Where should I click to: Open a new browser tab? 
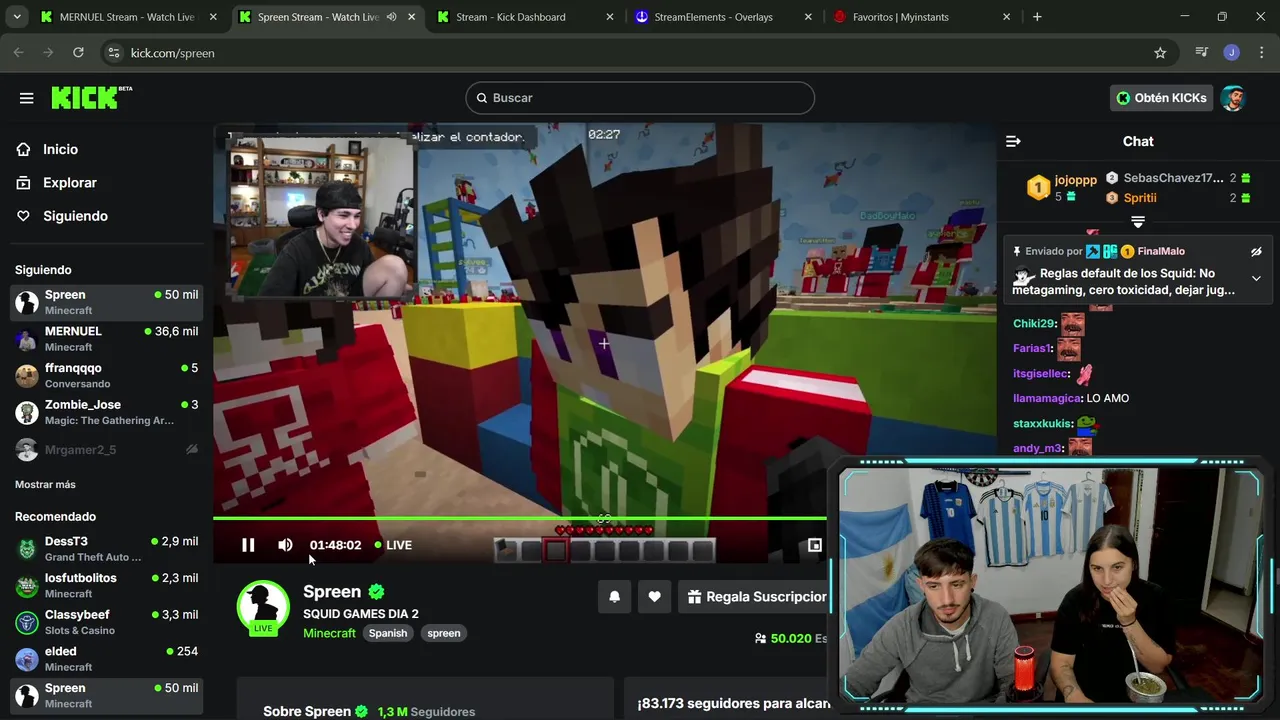(x=1037, y=17)
